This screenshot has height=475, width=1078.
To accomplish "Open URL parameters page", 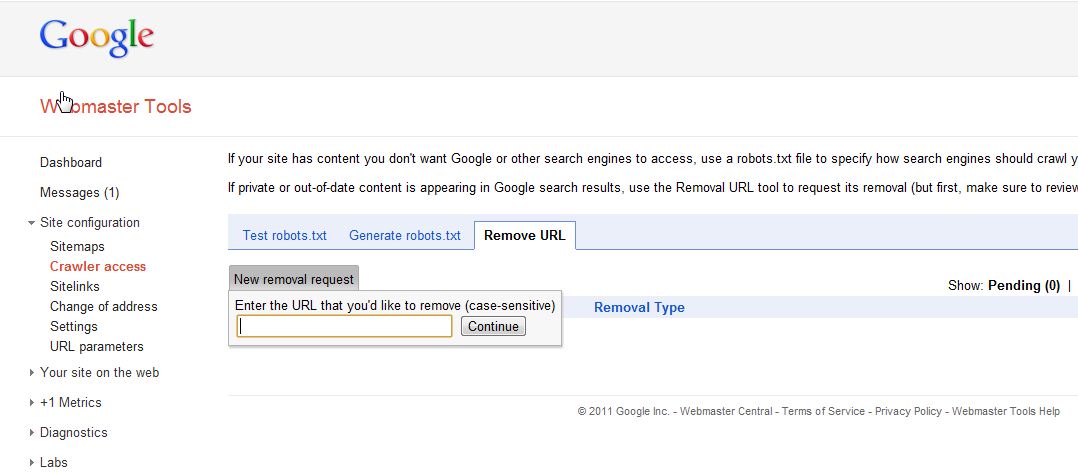I will 97,347.
